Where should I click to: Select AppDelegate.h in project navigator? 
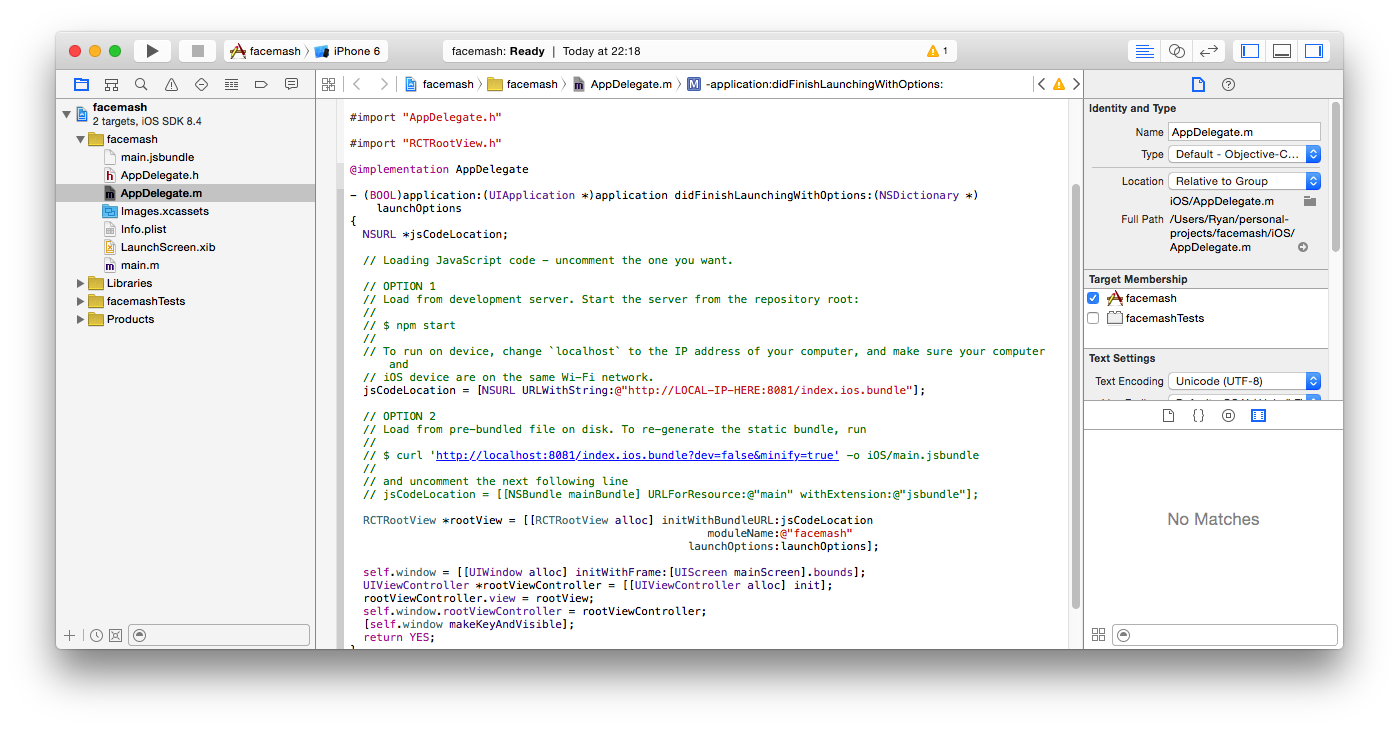pos(159,175)
